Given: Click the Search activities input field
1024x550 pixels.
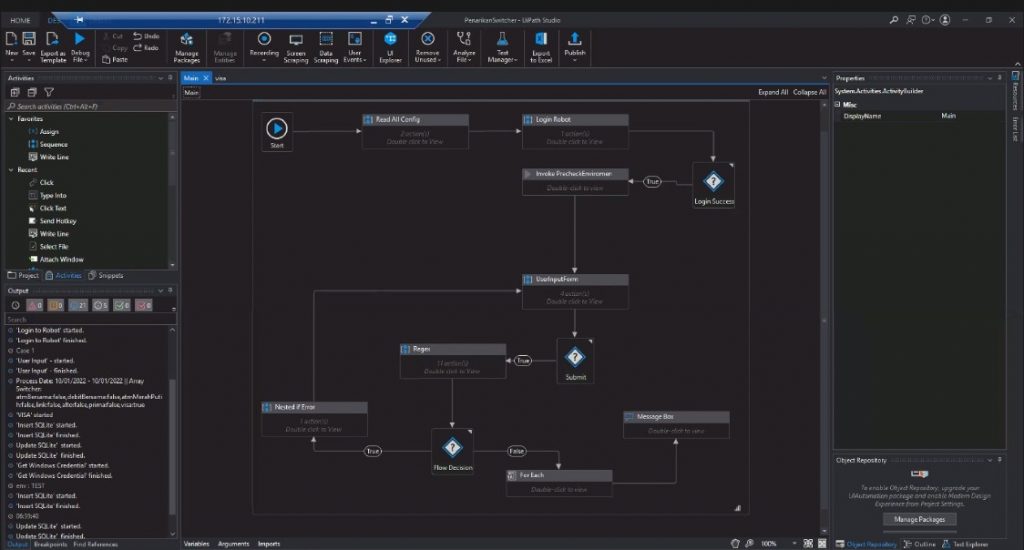Looking at the screenshot, I should click(x=90, y=106).
